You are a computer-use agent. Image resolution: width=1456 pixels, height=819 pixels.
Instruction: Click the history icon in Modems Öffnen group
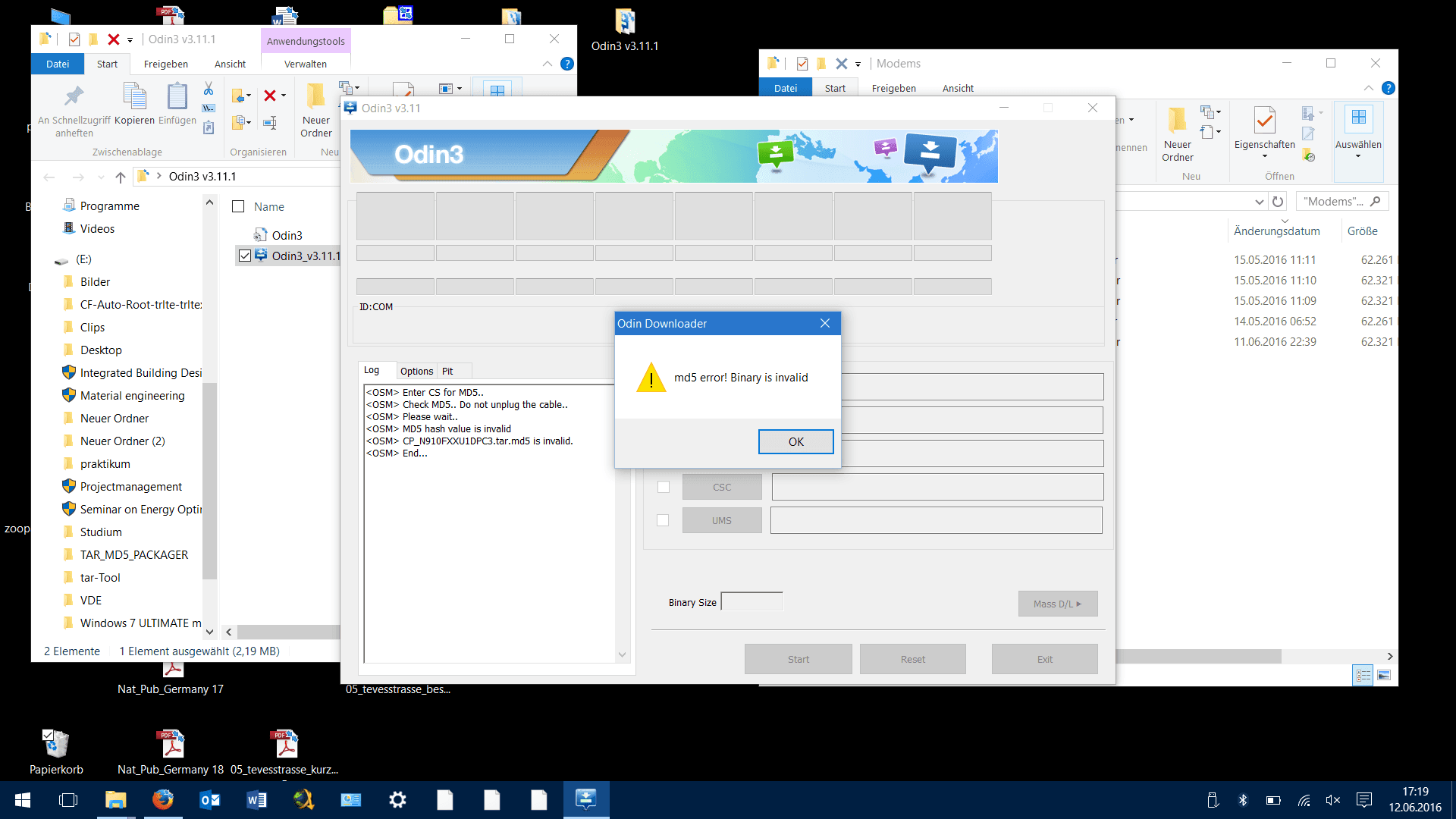(1309, 155)
